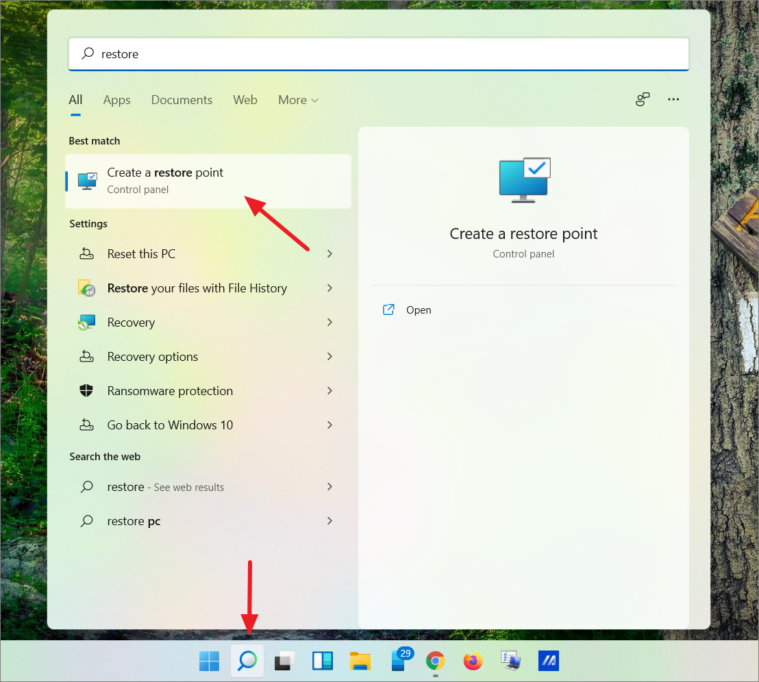The height and width of the screenshot is (682, 759).
Task: Select the 'Recovery options' setting
Action: point(152,357)
